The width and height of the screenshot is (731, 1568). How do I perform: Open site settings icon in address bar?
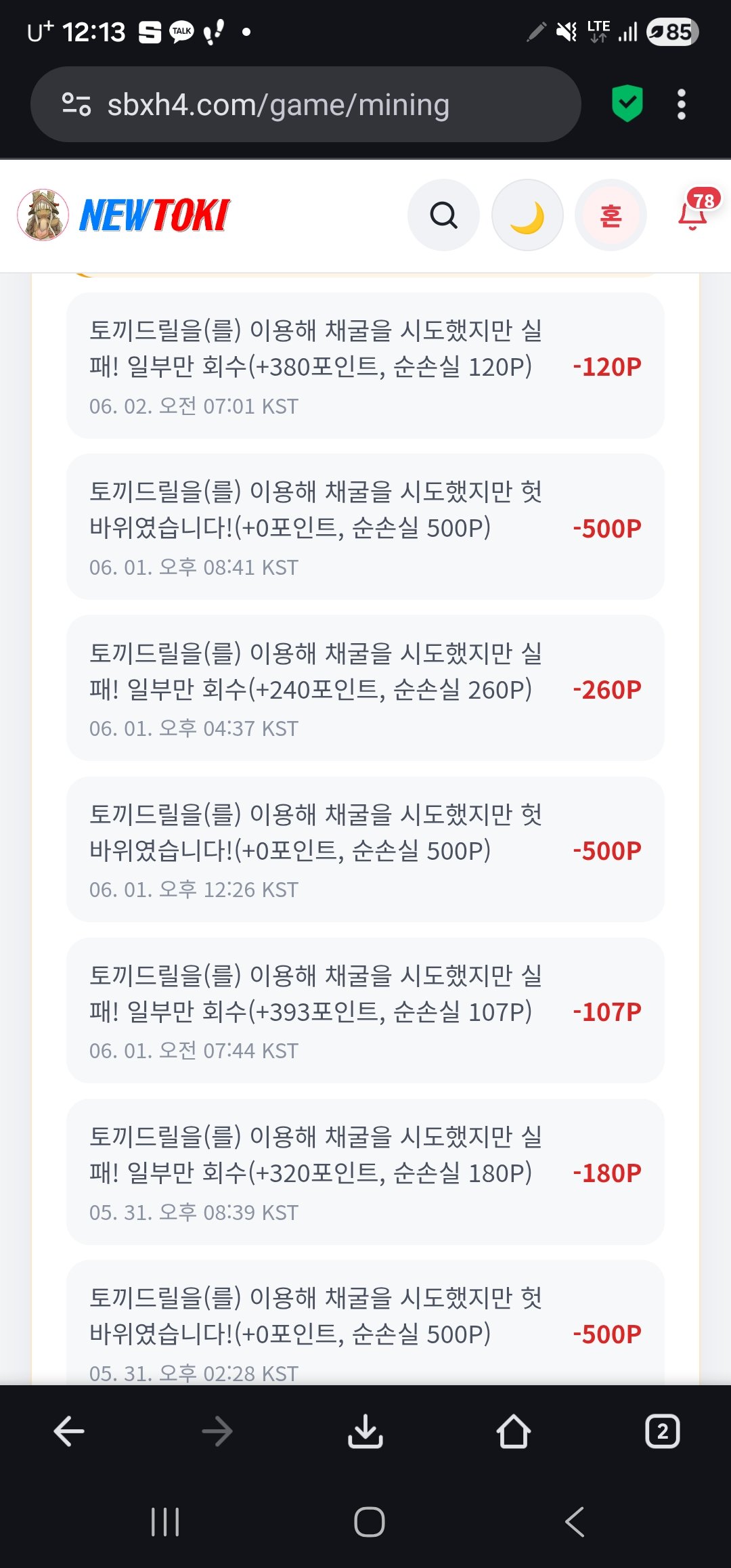click(x=76, y=104)
